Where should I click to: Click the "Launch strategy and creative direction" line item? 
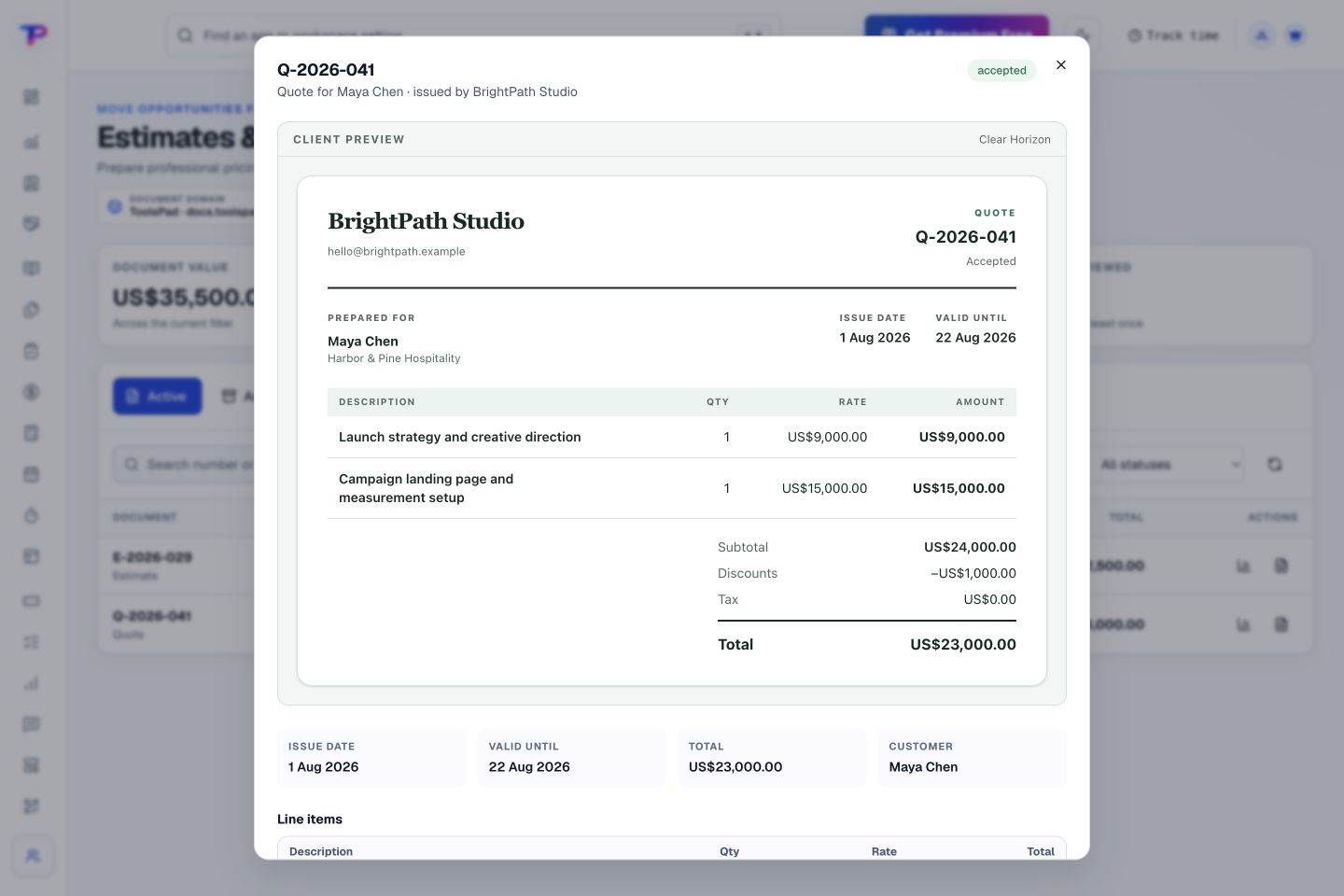(460, 437)
